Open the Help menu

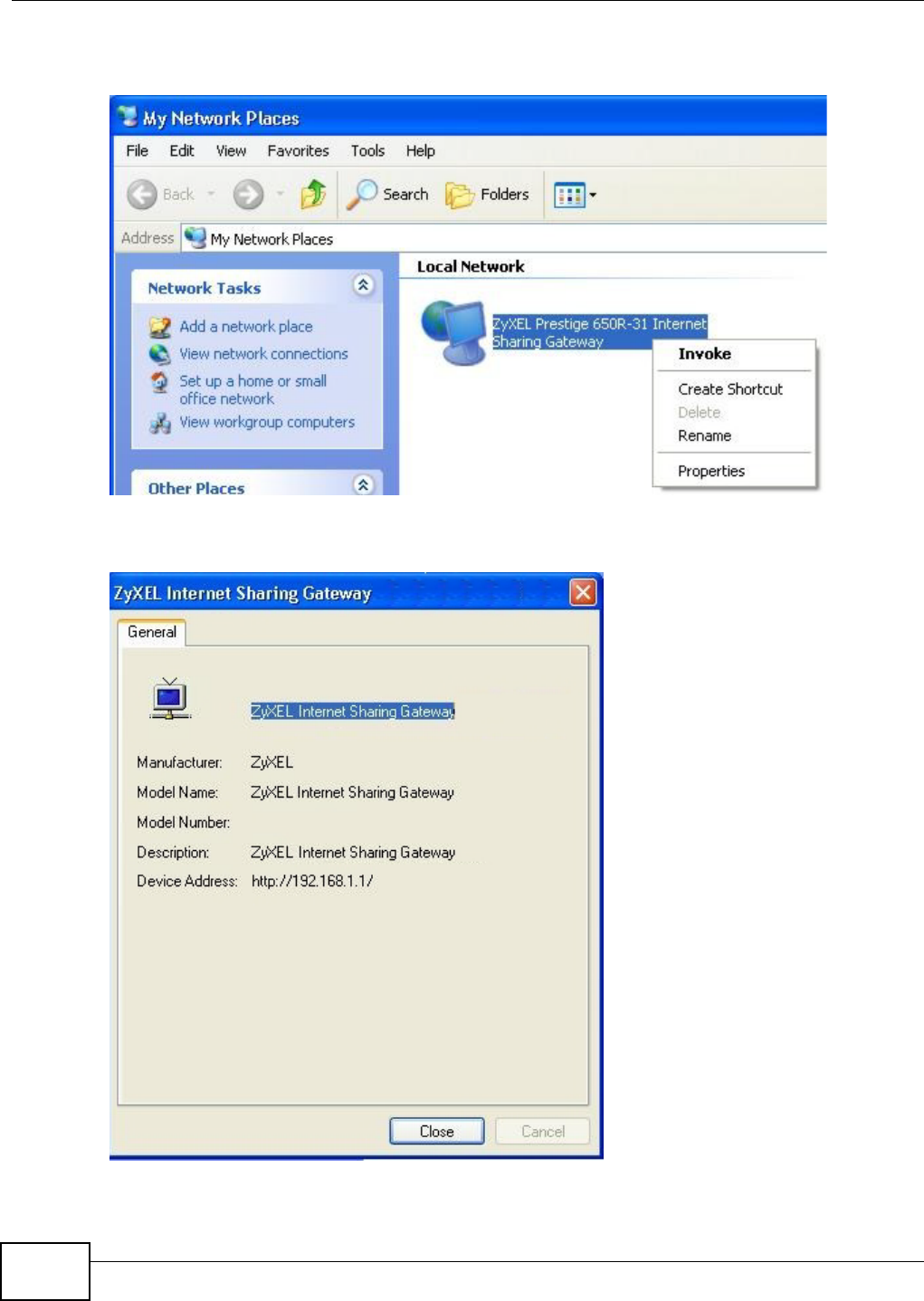coord(420,151)
